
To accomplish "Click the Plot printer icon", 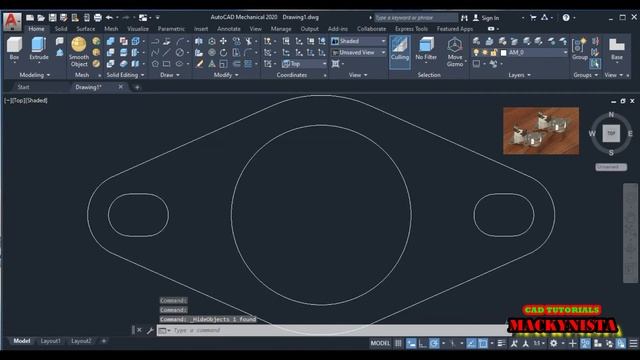I will pos(98,18).
